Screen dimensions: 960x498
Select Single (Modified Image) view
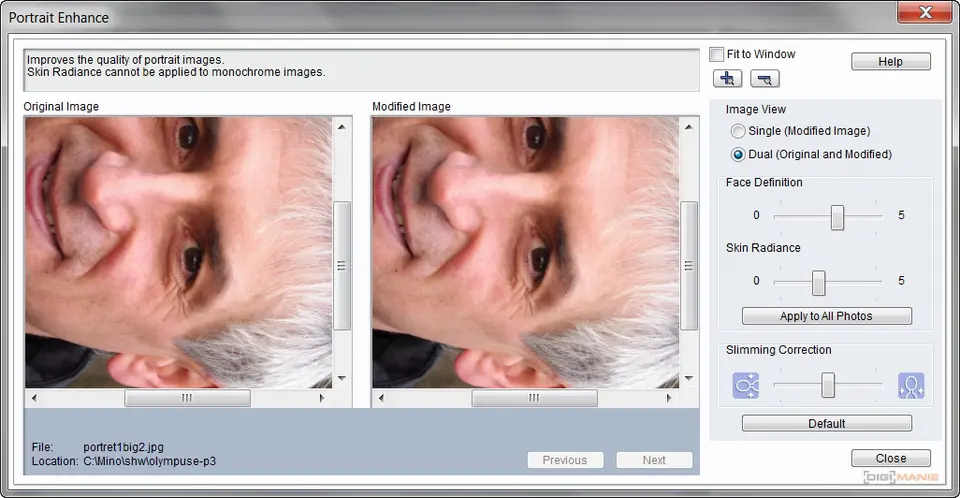(x=738, y=131)
